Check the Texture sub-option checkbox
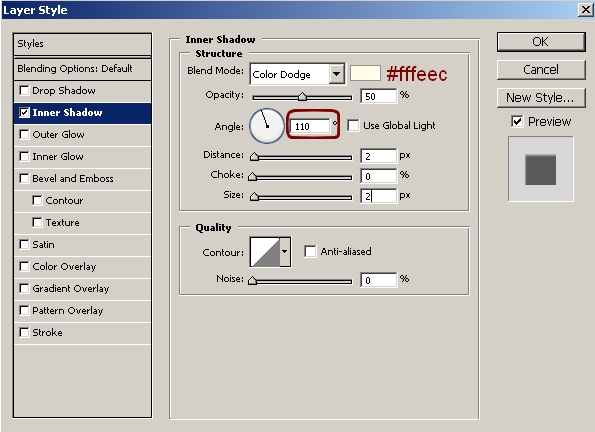Image resolution: width=595 pixels, height=432 pixels. (37, 222)
